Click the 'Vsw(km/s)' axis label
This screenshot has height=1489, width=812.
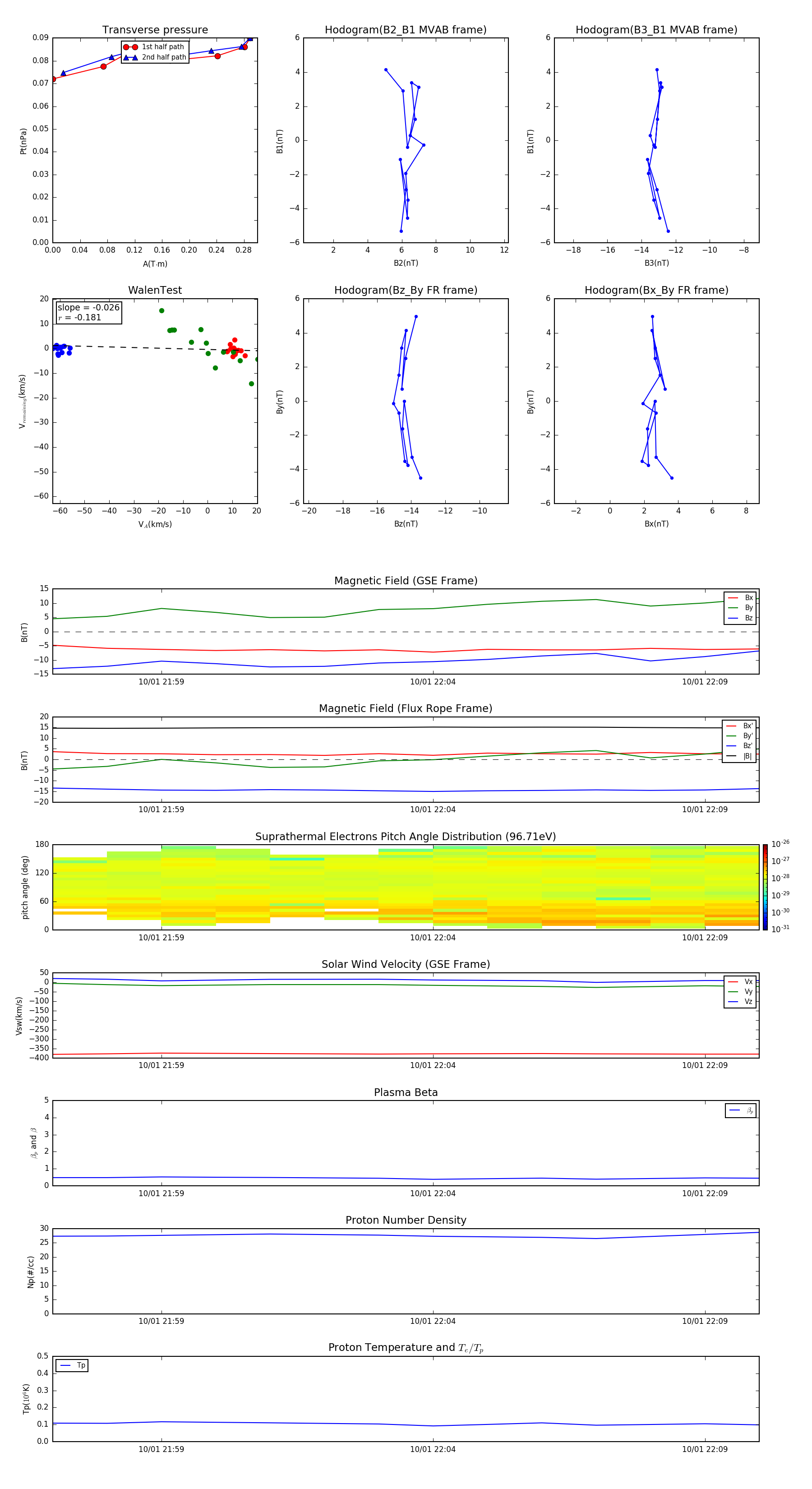tap(19, 1016)
